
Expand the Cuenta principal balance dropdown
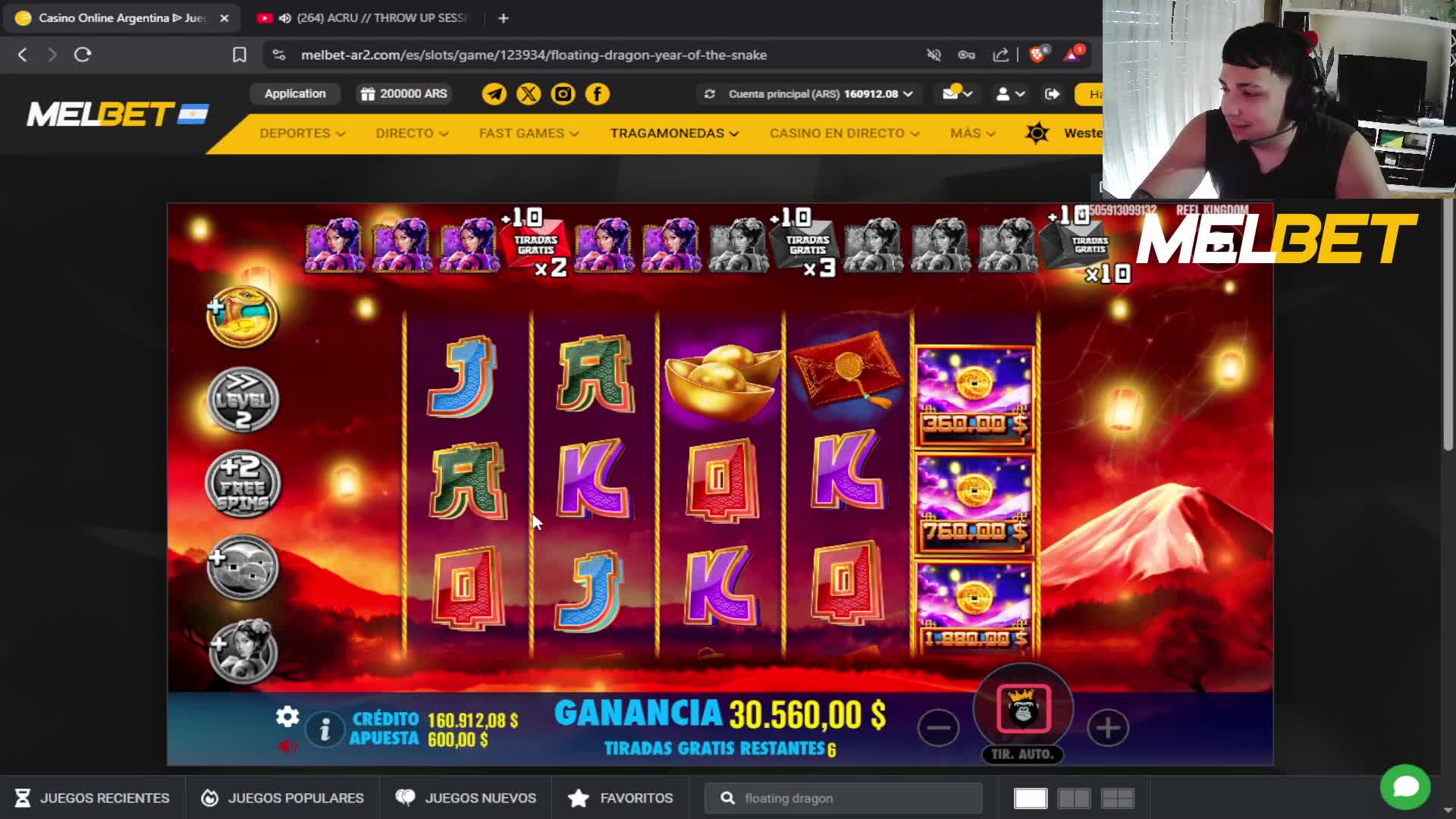(821, 94)
